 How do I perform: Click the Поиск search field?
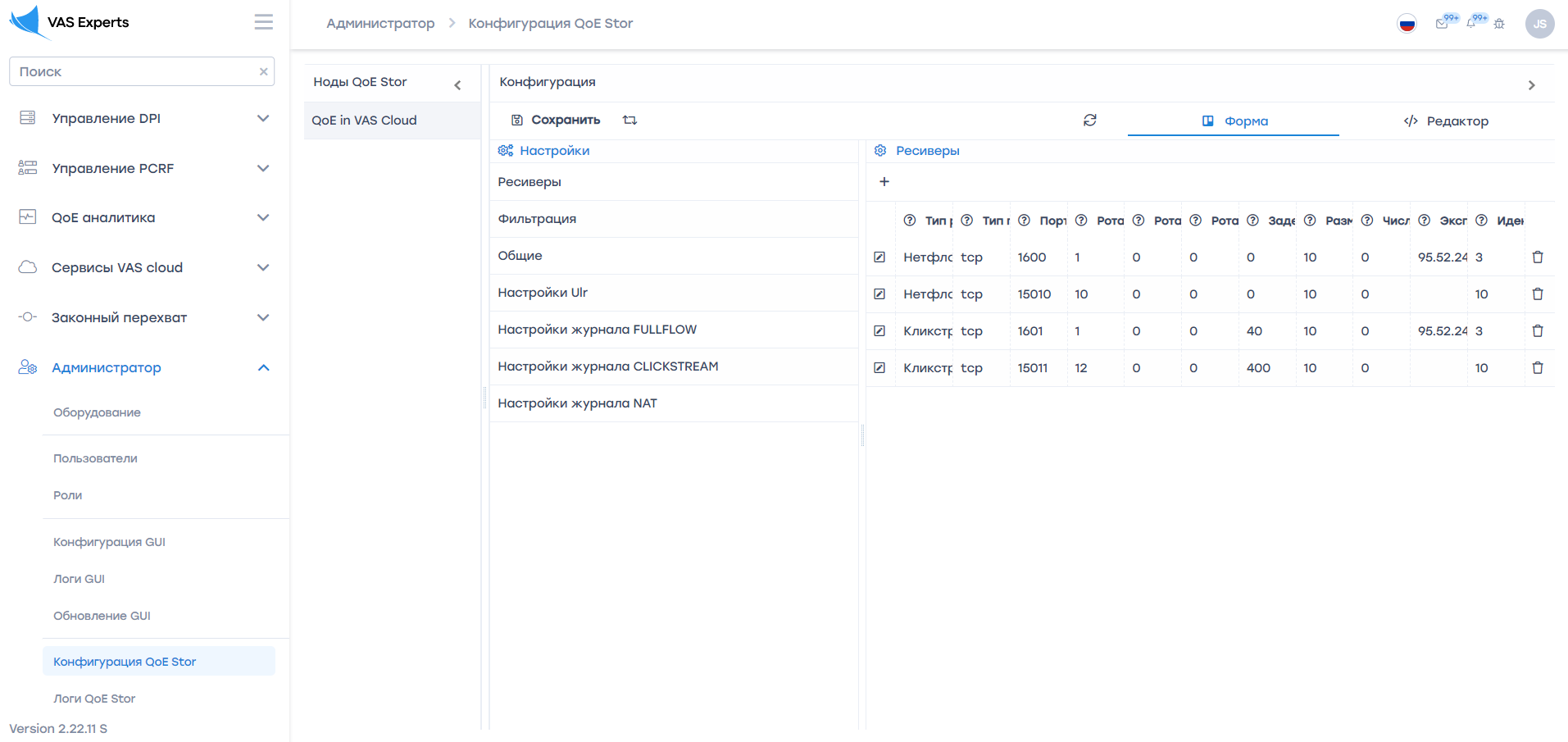(135, 72)
